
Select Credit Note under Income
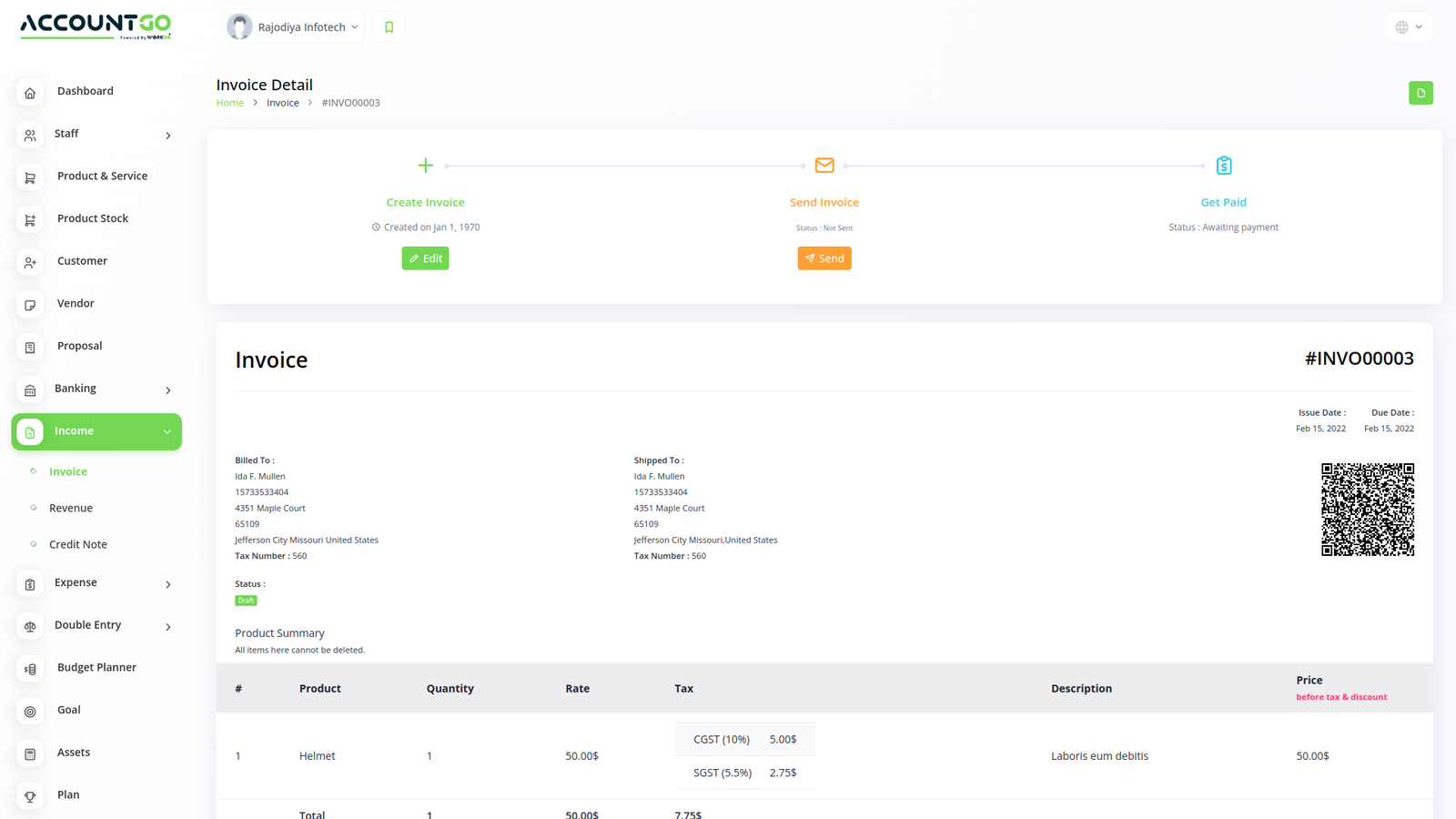(78, 544)
